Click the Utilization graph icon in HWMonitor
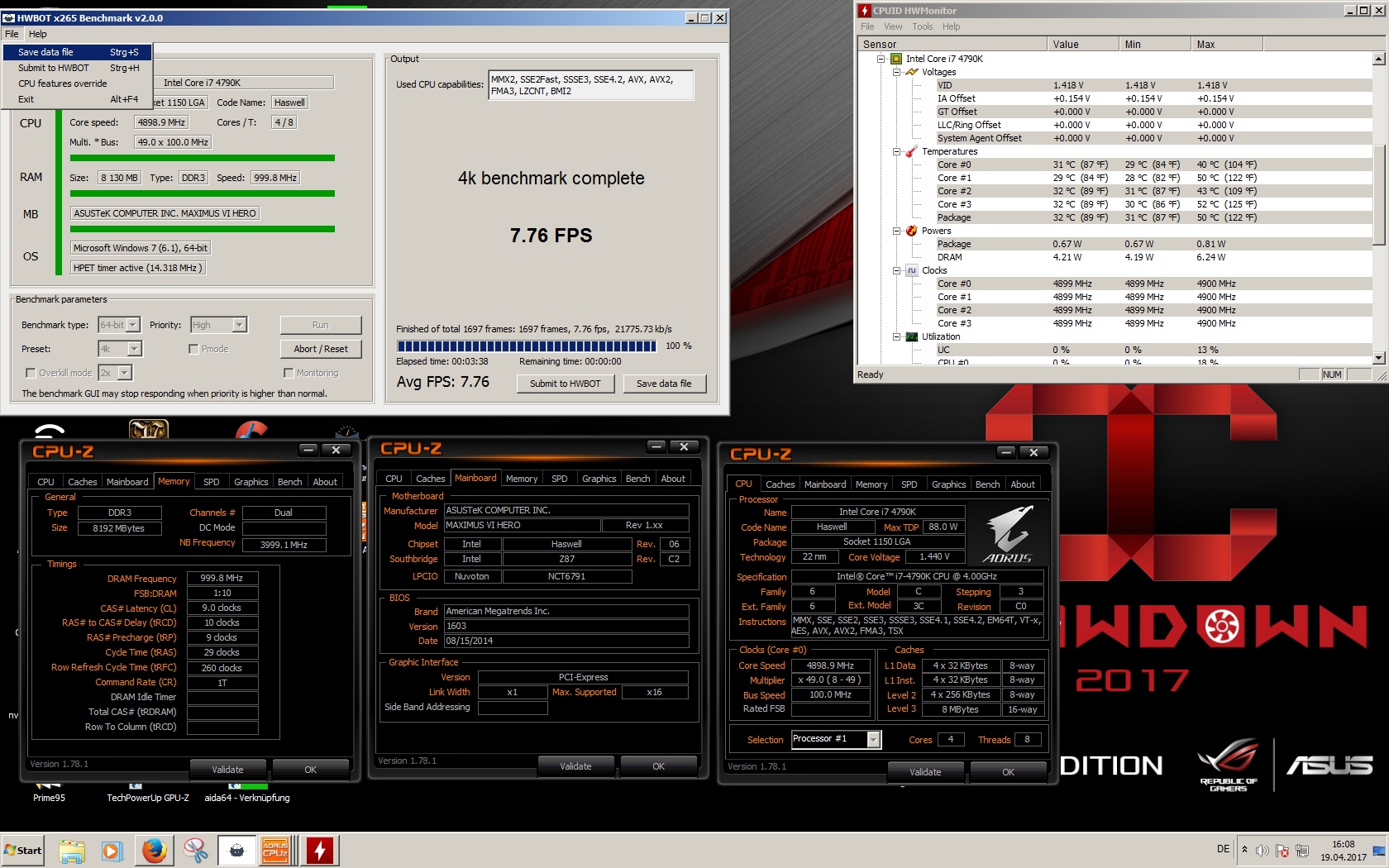Image resolution: width=1389 pixels, height=868 pixels. tap(912, 336)
